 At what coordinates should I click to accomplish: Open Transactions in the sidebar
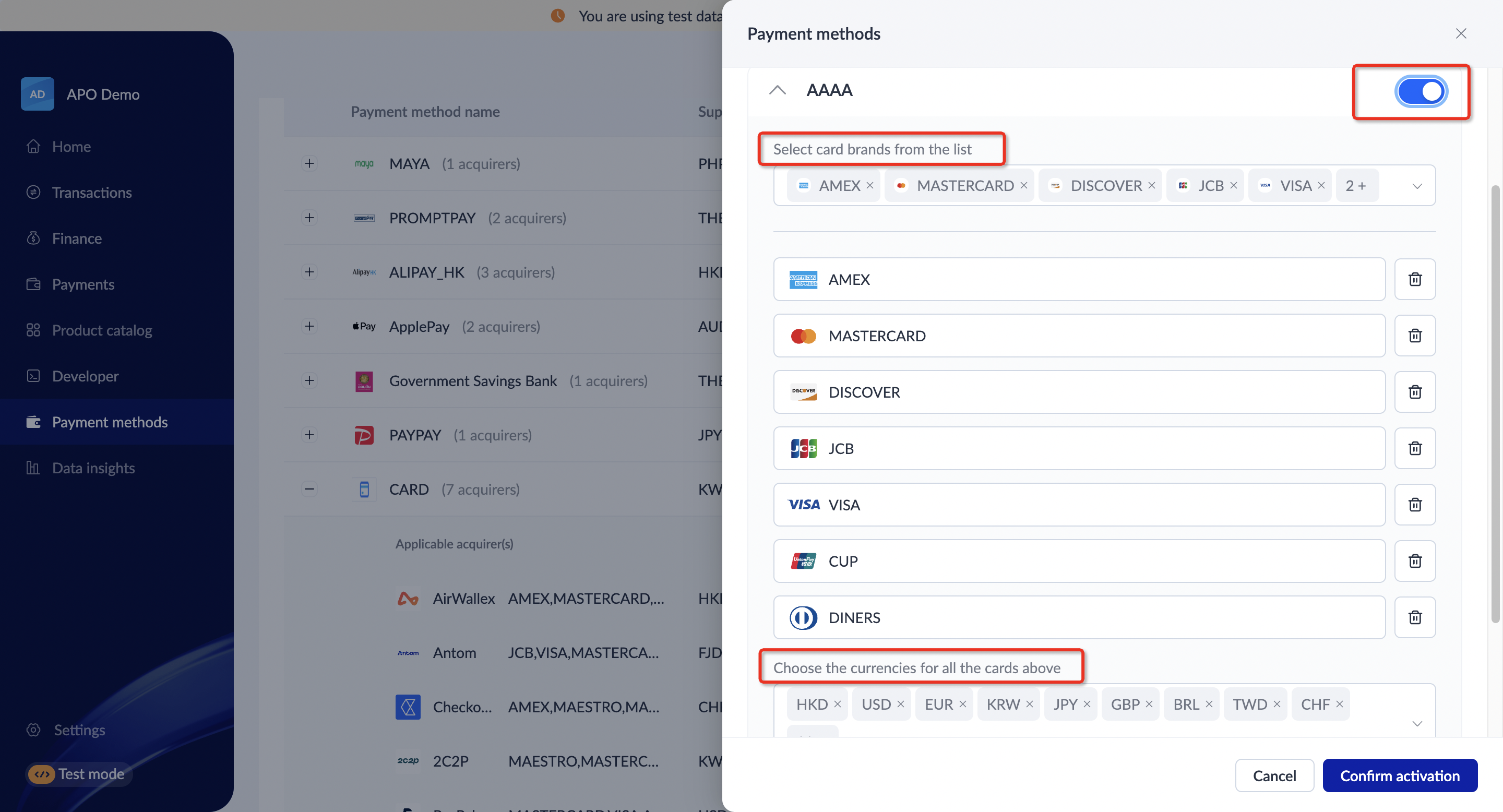92,193
